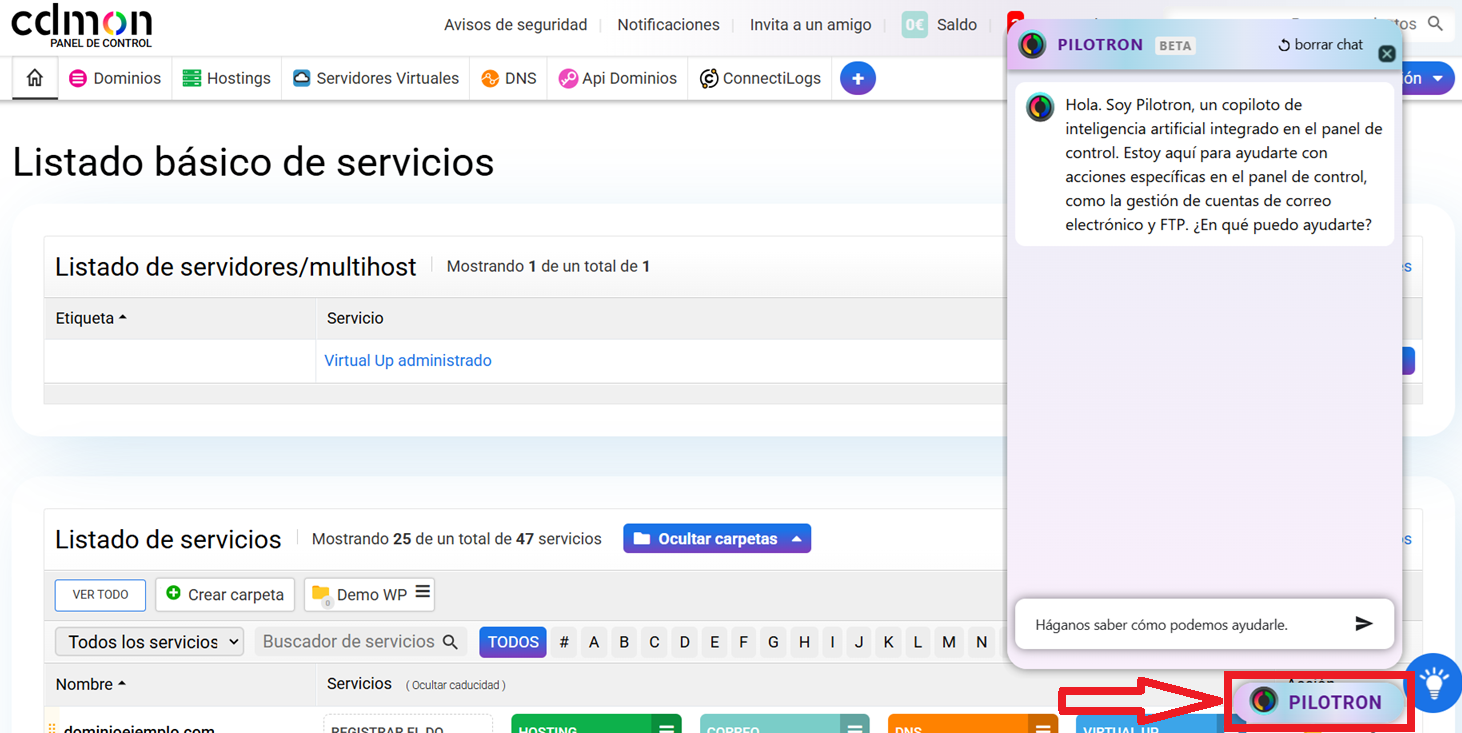Open HOSTING service hamburger menu
The height and width of the screenshot is (733, 1462).
tap(666, 726)
